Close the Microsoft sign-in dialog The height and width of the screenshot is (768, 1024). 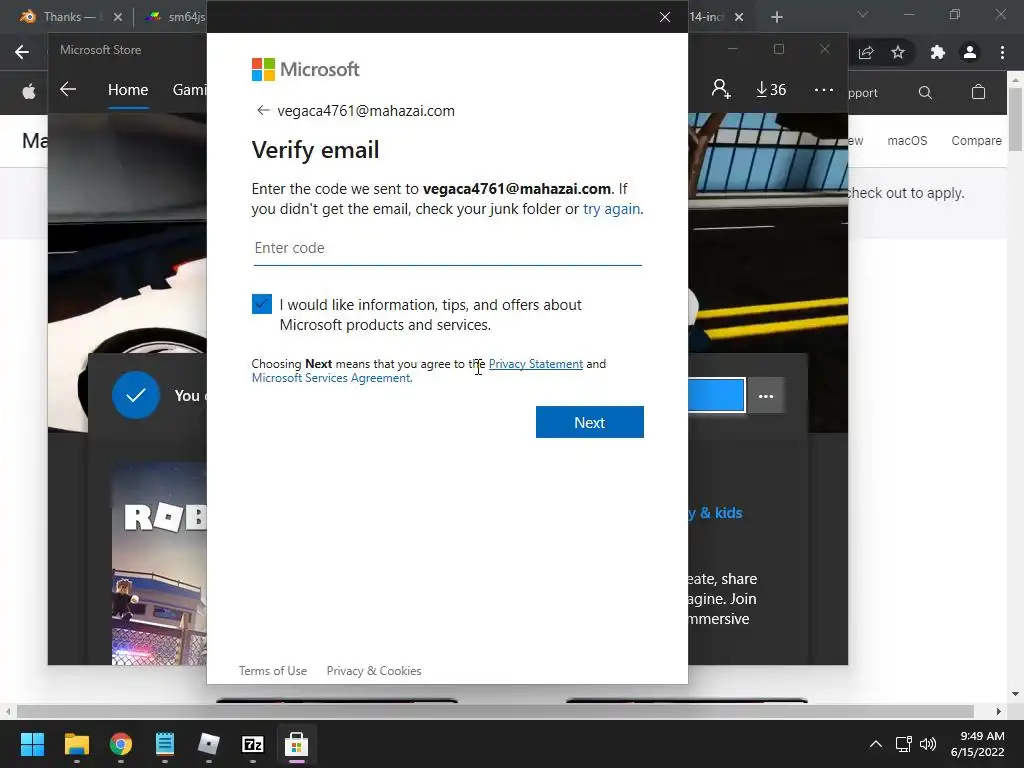pyautogui.click(x=665, y=17)
